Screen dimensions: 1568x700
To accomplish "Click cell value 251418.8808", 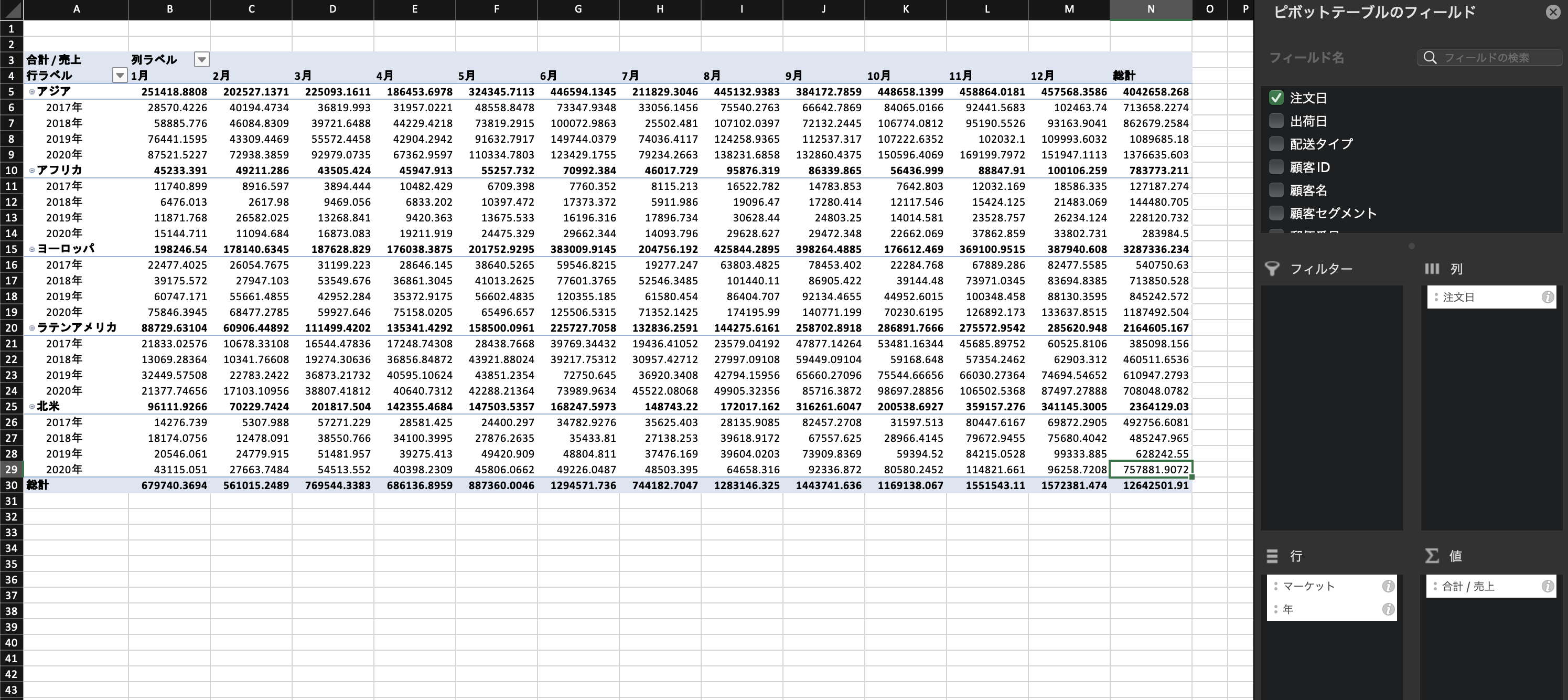I will pyautogui.click(x=169, y=92).
